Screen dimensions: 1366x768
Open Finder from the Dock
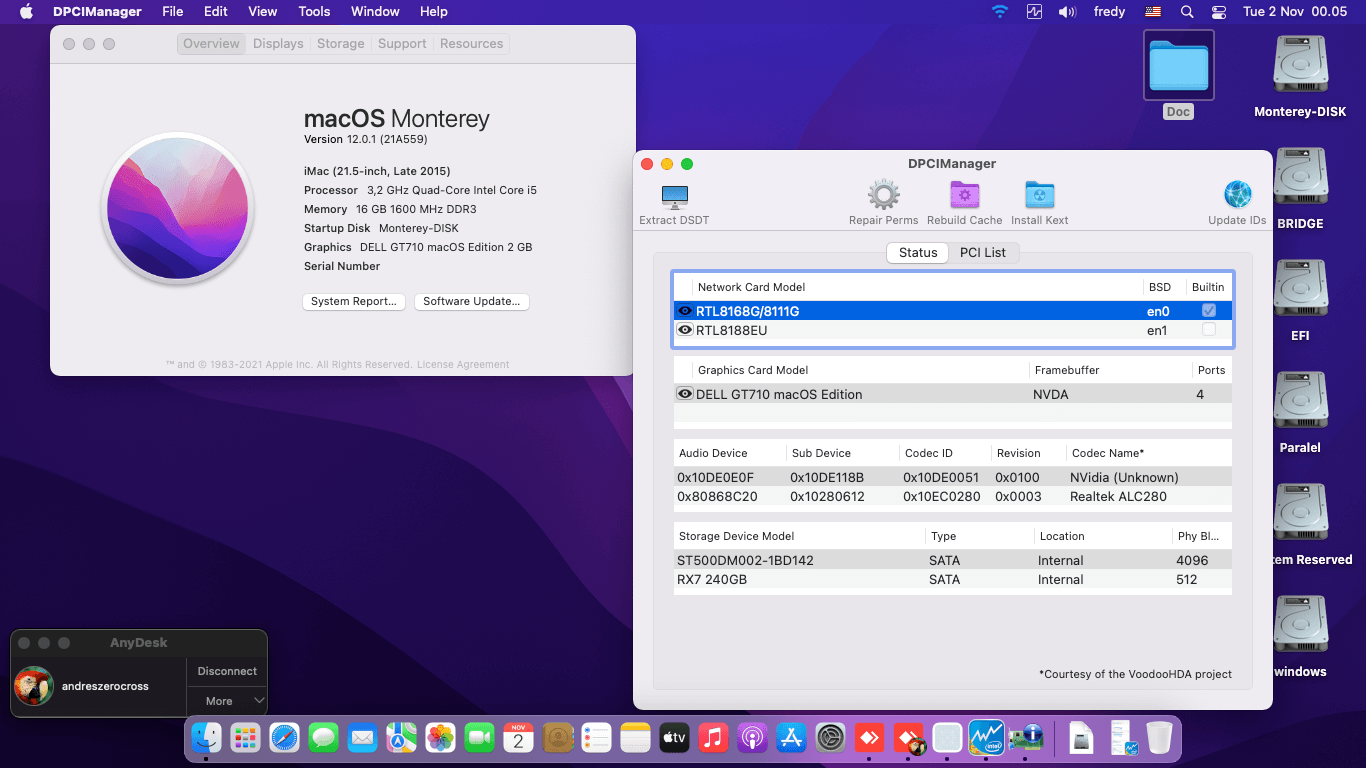coord(207,738)
